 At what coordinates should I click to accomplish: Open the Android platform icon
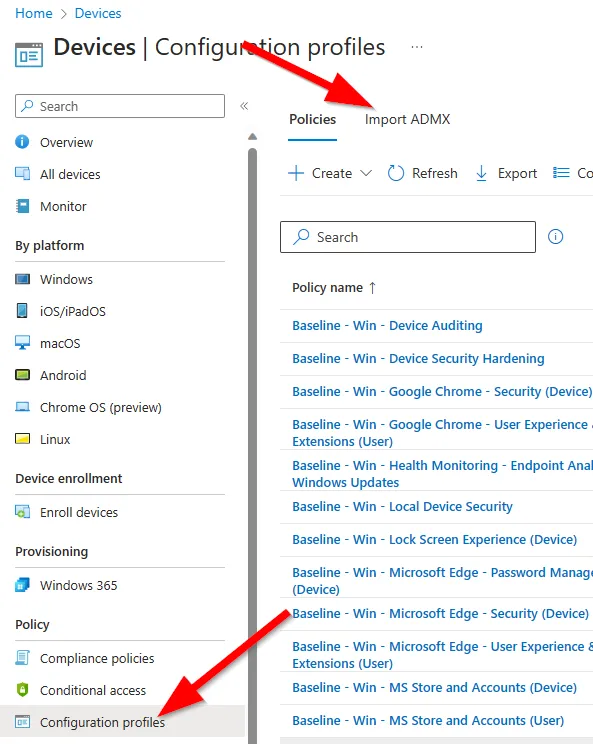pos(22,375)
